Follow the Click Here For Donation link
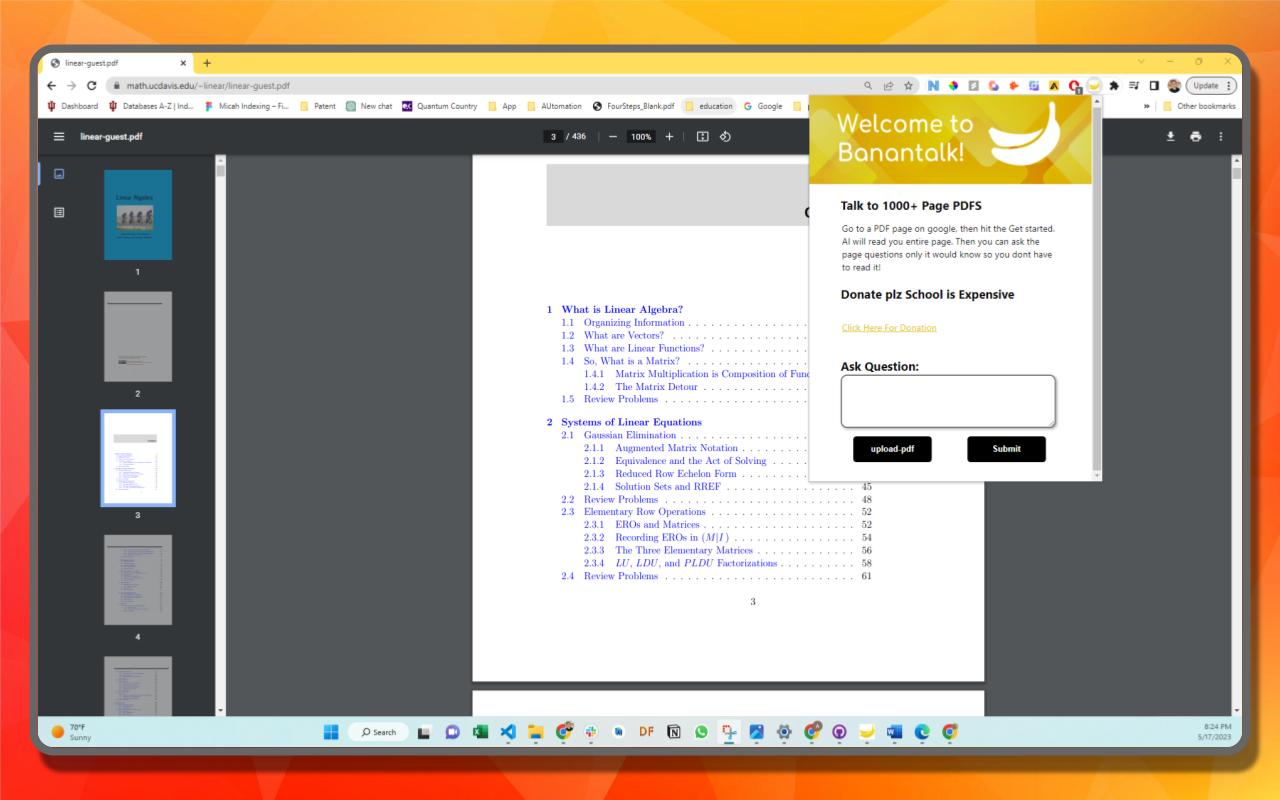Screen dimensions: 1280x800 (888, 327)
